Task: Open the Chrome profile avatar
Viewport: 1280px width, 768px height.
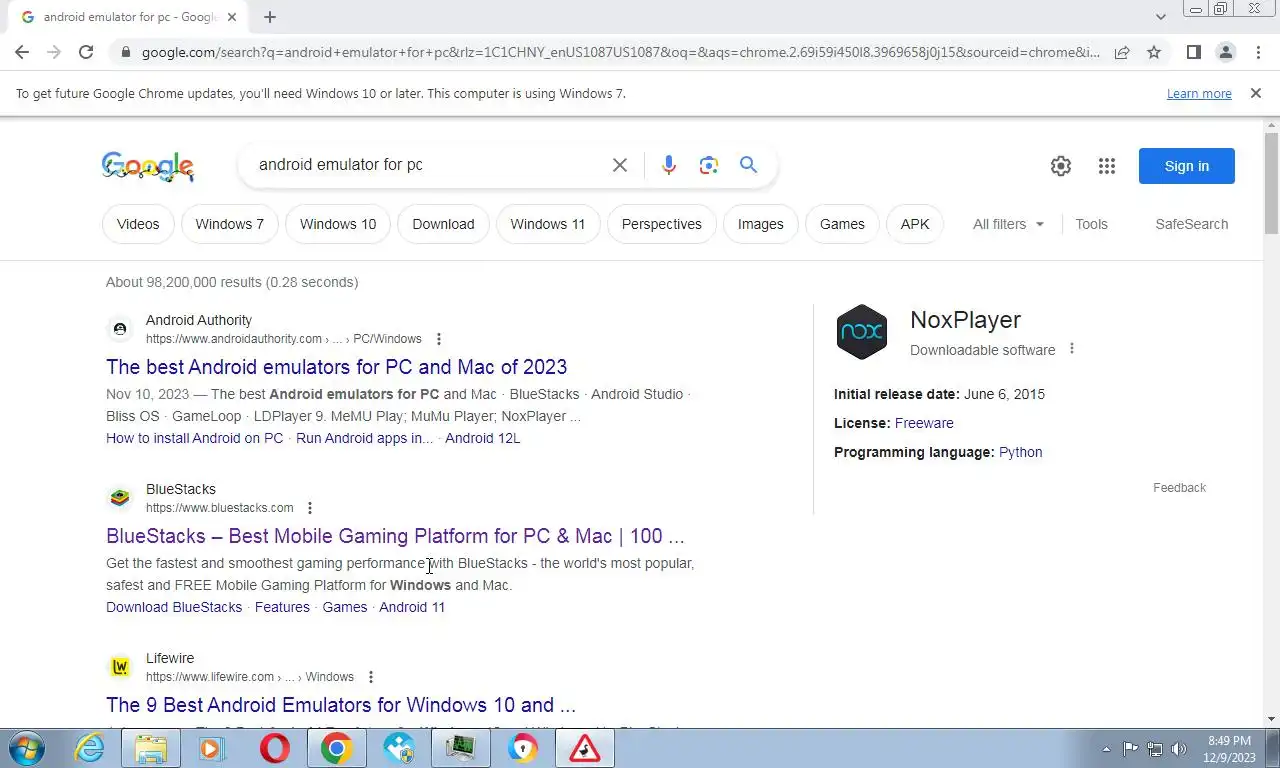Action: tap(1225, 52)
